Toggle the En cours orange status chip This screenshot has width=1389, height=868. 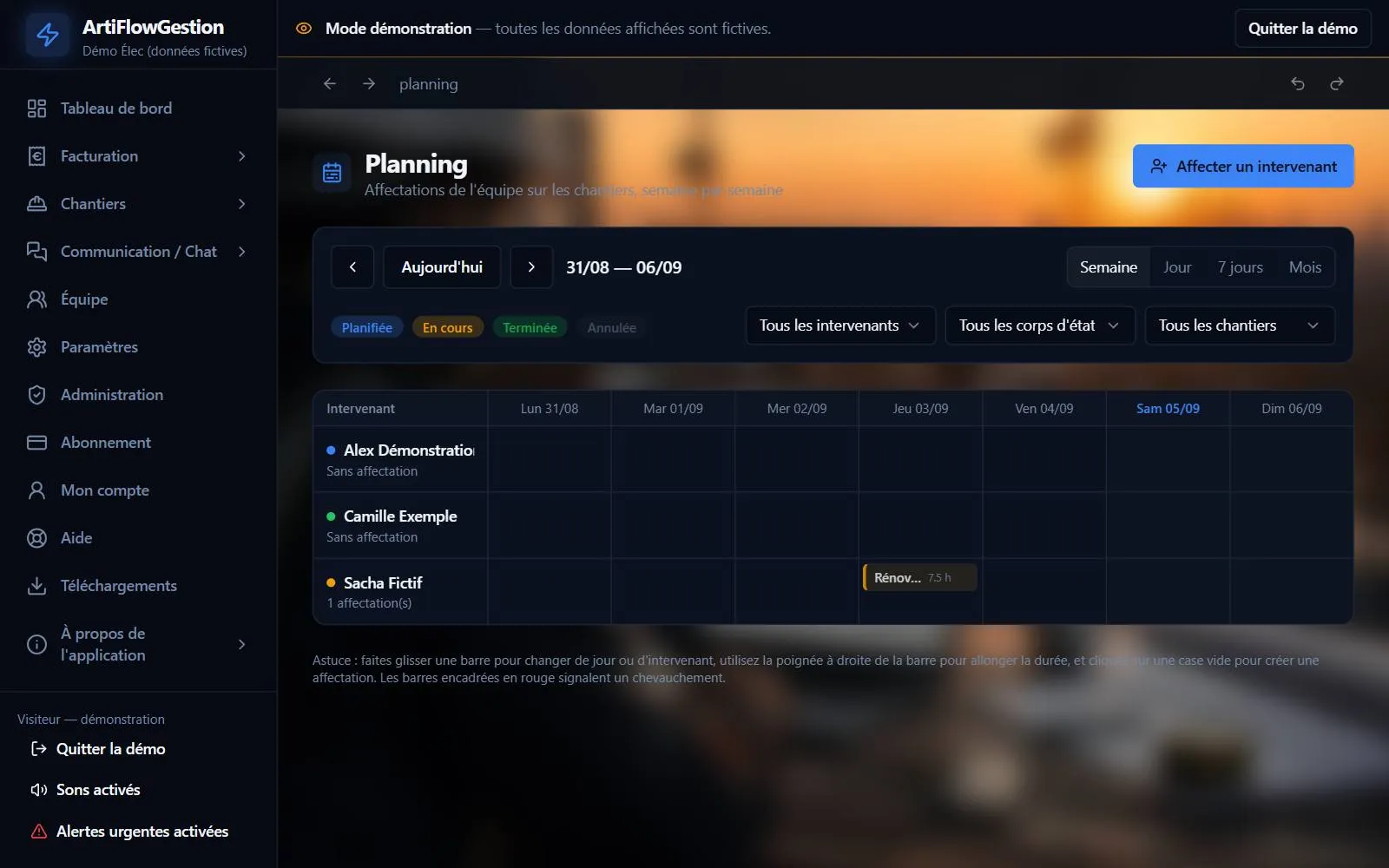[x=447, y=327]
